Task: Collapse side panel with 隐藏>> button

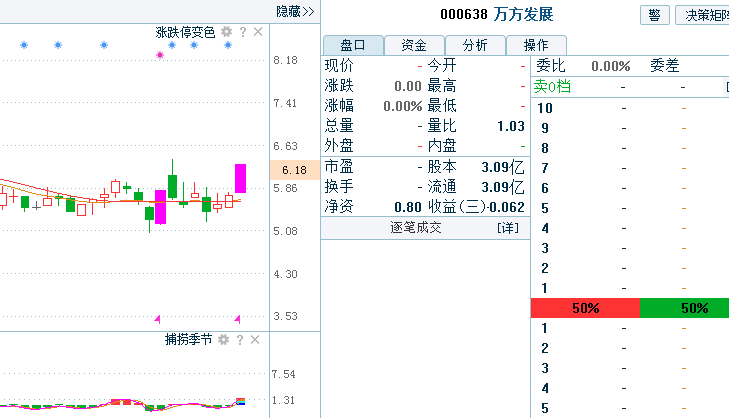Action: pyautogui.click(x=295, y=11)
